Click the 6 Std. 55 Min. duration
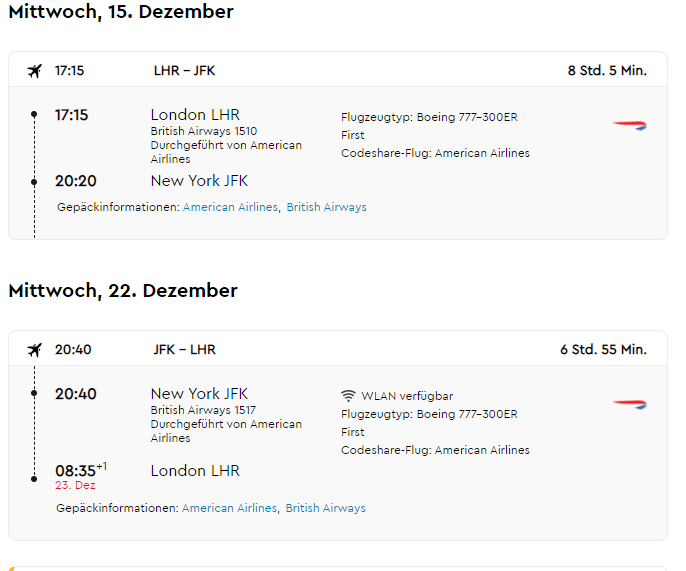Image resolution: width=686 pixels, height=571 pixels. [x=603, y=350]
